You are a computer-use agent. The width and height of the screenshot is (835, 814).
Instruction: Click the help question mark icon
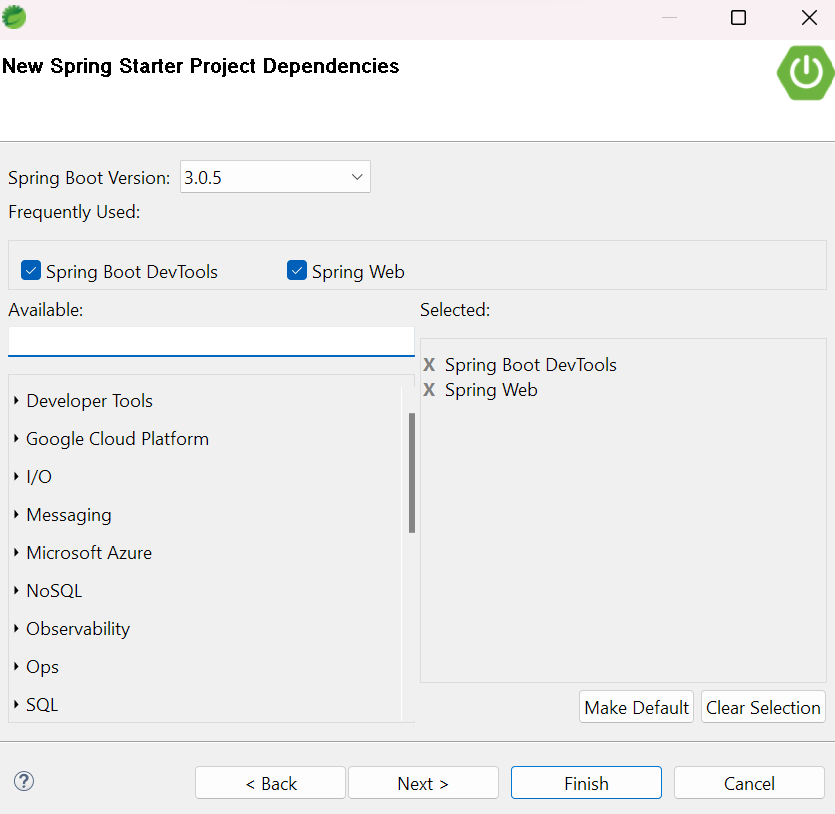(x=23, y=781)
